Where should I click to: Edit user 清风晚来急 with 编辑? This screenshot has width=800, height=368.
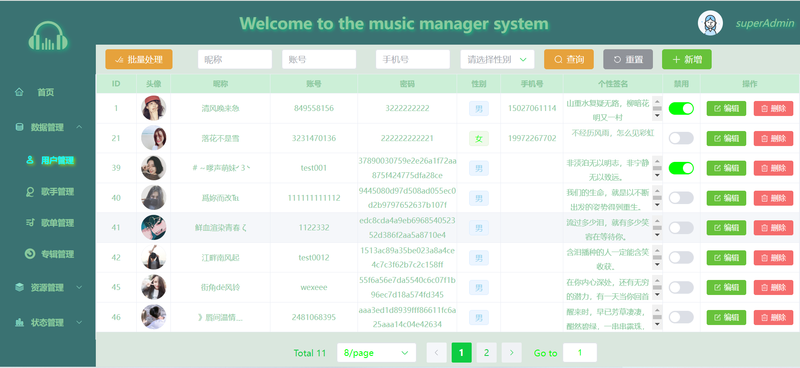(x=726, y=108)
